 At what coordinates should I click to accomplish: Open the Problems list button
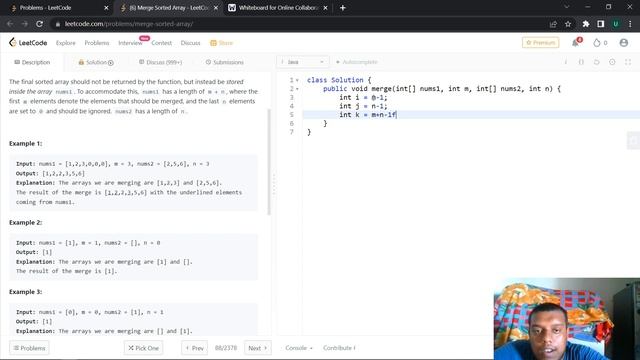pyautogui.click(x=29, y=348)
